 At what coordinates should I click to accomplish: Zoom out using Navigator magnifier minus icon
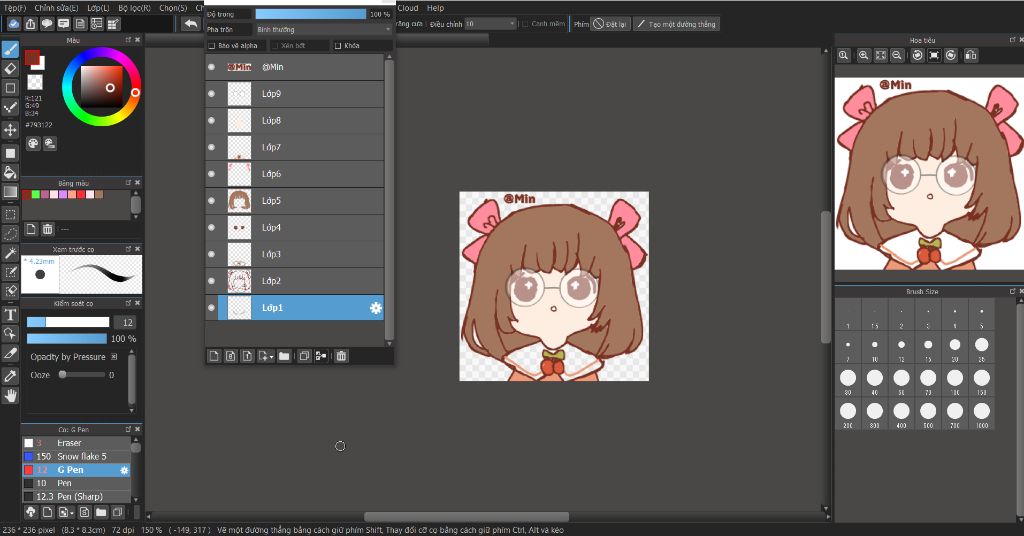click(x=897, y=55)
